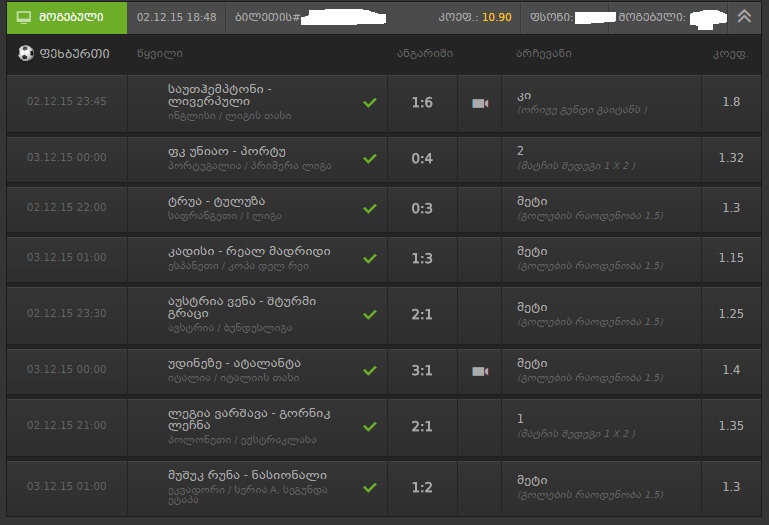Click score 3:1
This screenshot has height=525, width=769.
pos(422,370)
